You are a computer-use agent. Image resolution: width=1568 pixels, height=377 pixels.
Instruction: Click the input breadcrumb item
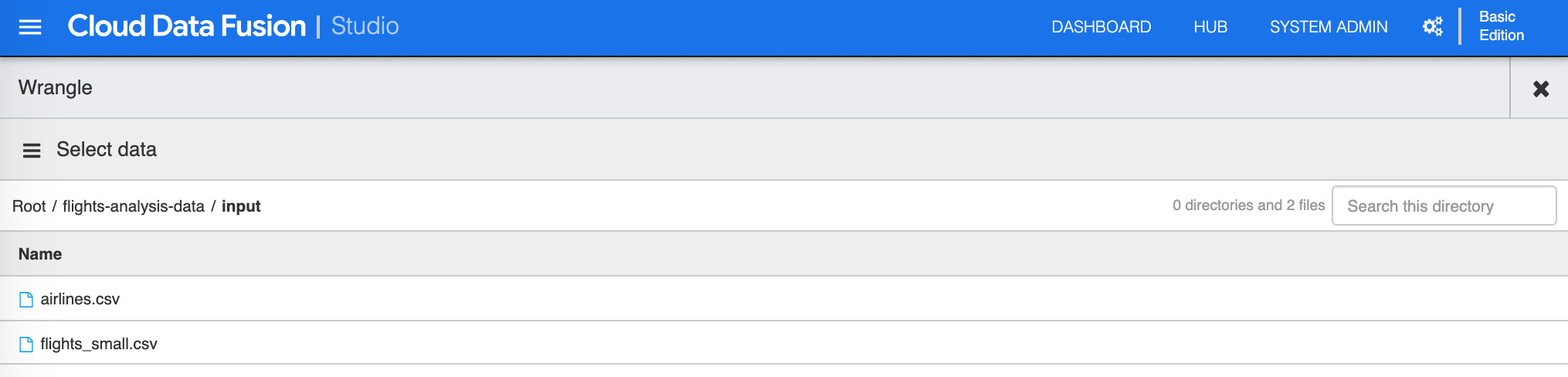click(241, 206)
